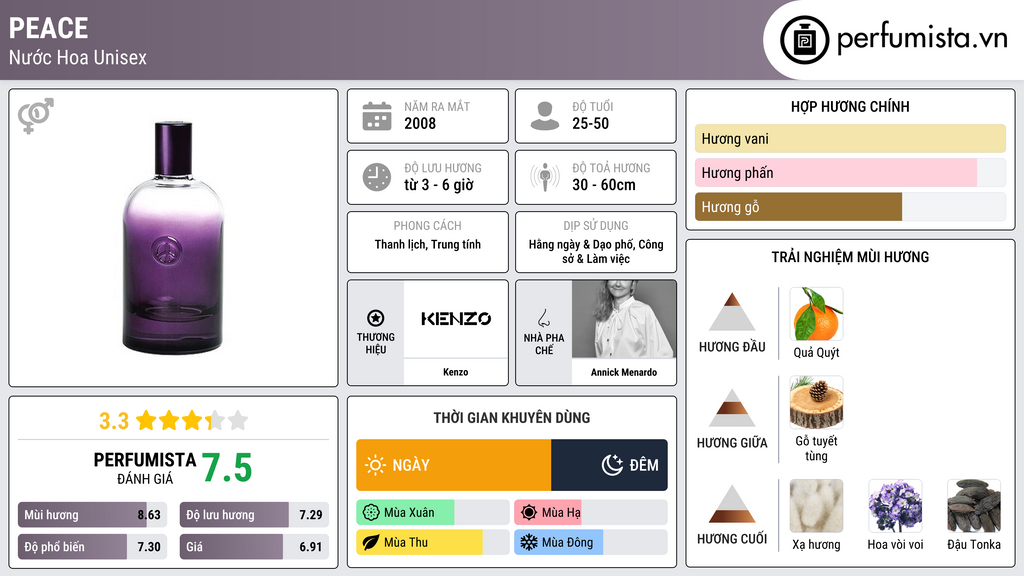Click the Annick Menardo name caption
The height and width of the screenshot is (576, 1024).
(624, 372)
